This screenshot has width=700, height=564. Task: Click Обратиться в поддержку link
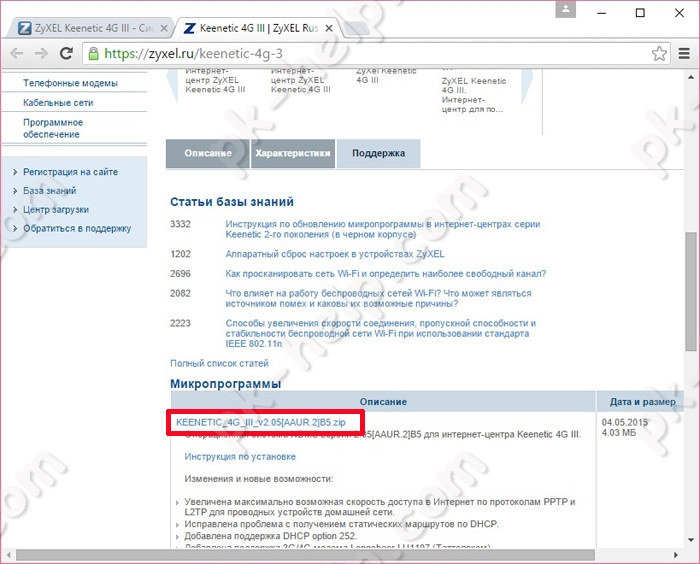coord(77,228)
